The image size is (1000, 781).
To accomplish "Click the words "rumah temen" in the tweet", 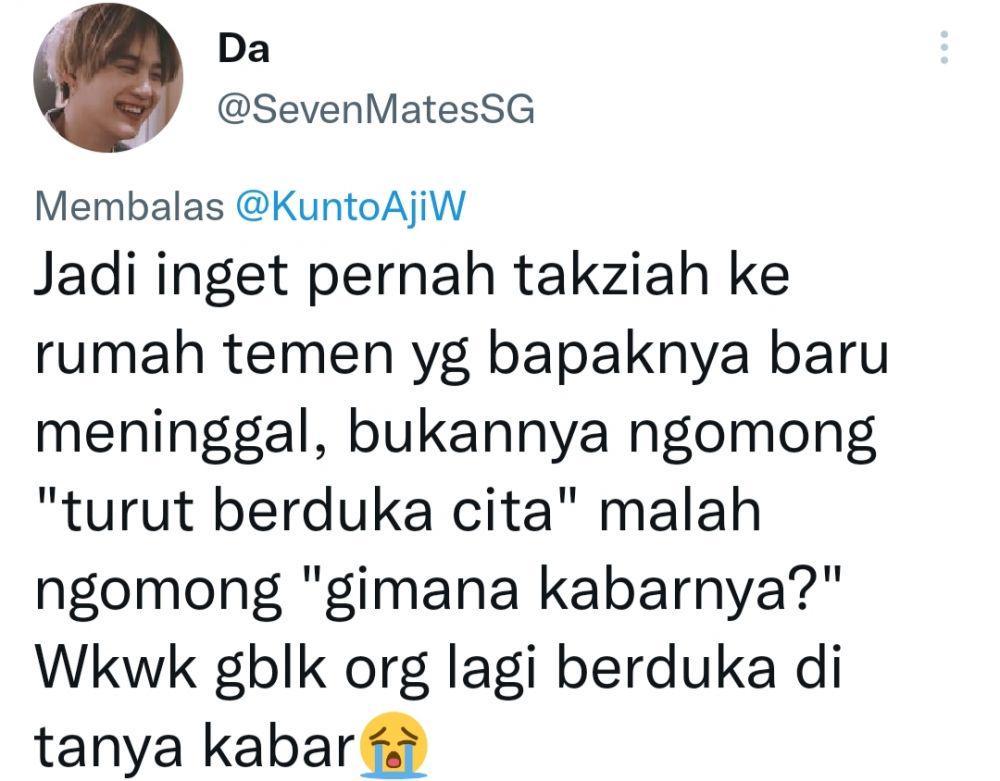I will 215,354.
